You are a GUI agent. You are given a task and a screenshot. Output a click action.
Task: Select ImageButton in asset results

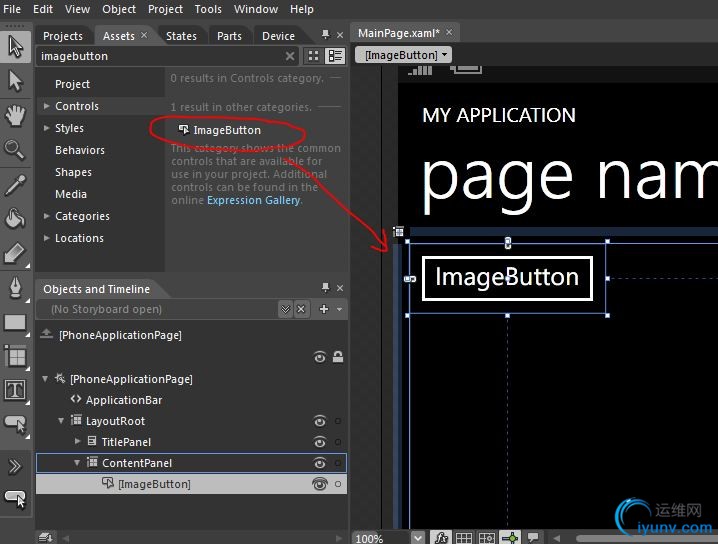point(226,130)
